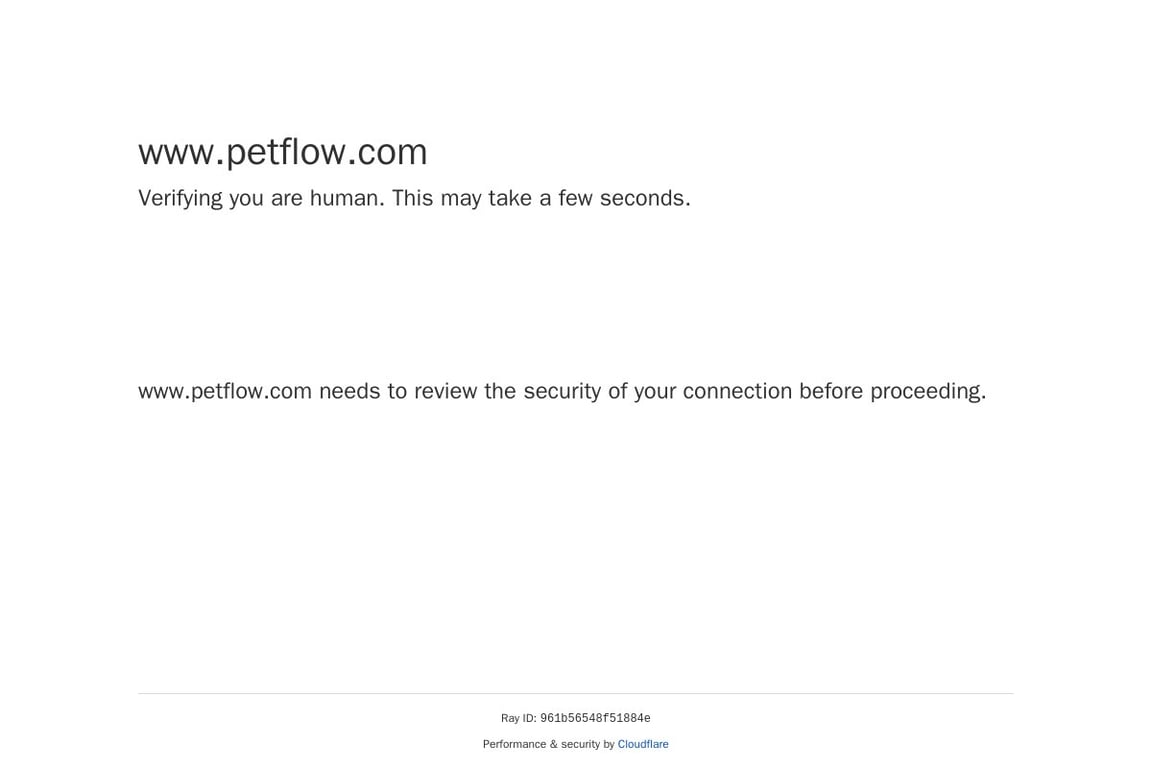
Task: Click the word "proceeding" ending the paragraph
Action: click(925, 391)
